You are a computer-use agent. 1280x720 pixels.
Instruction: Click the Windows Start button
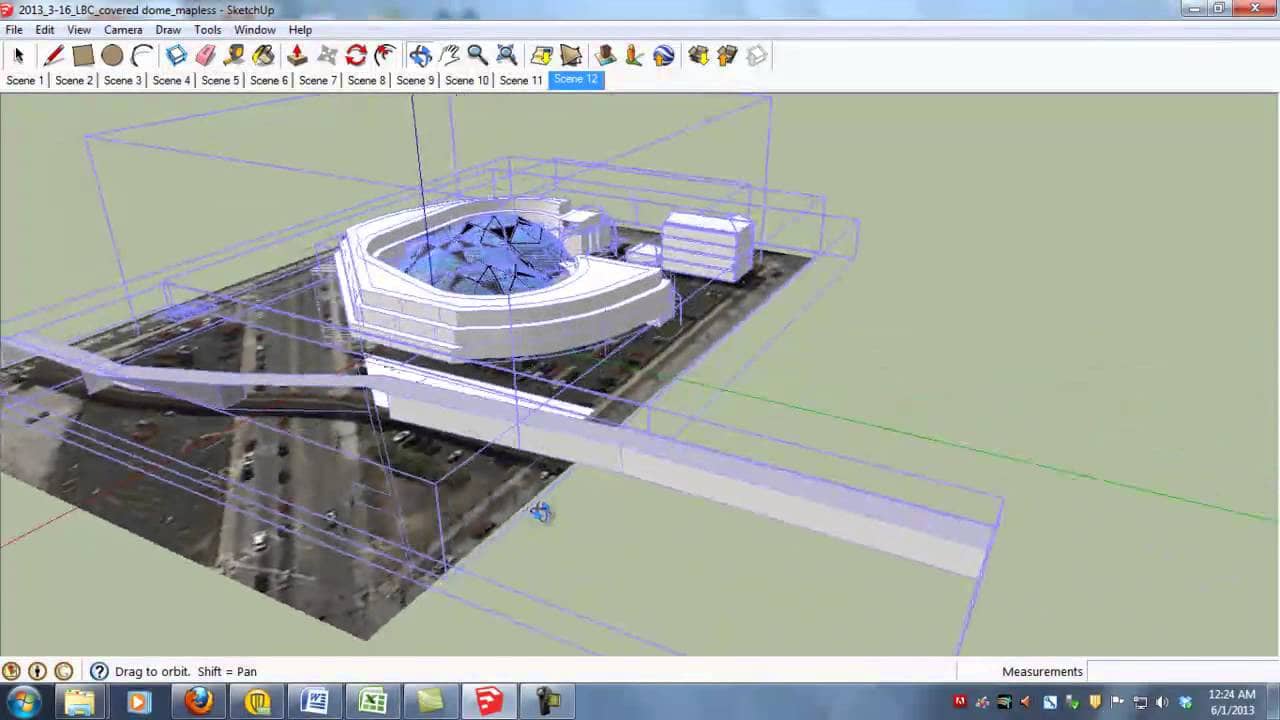coord(23,701)
